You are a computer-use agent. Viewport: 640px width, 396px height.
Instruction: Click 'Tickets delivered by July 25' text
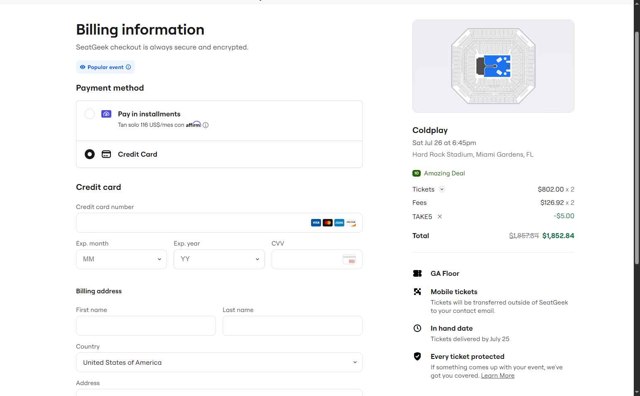[x=470, y=339]
